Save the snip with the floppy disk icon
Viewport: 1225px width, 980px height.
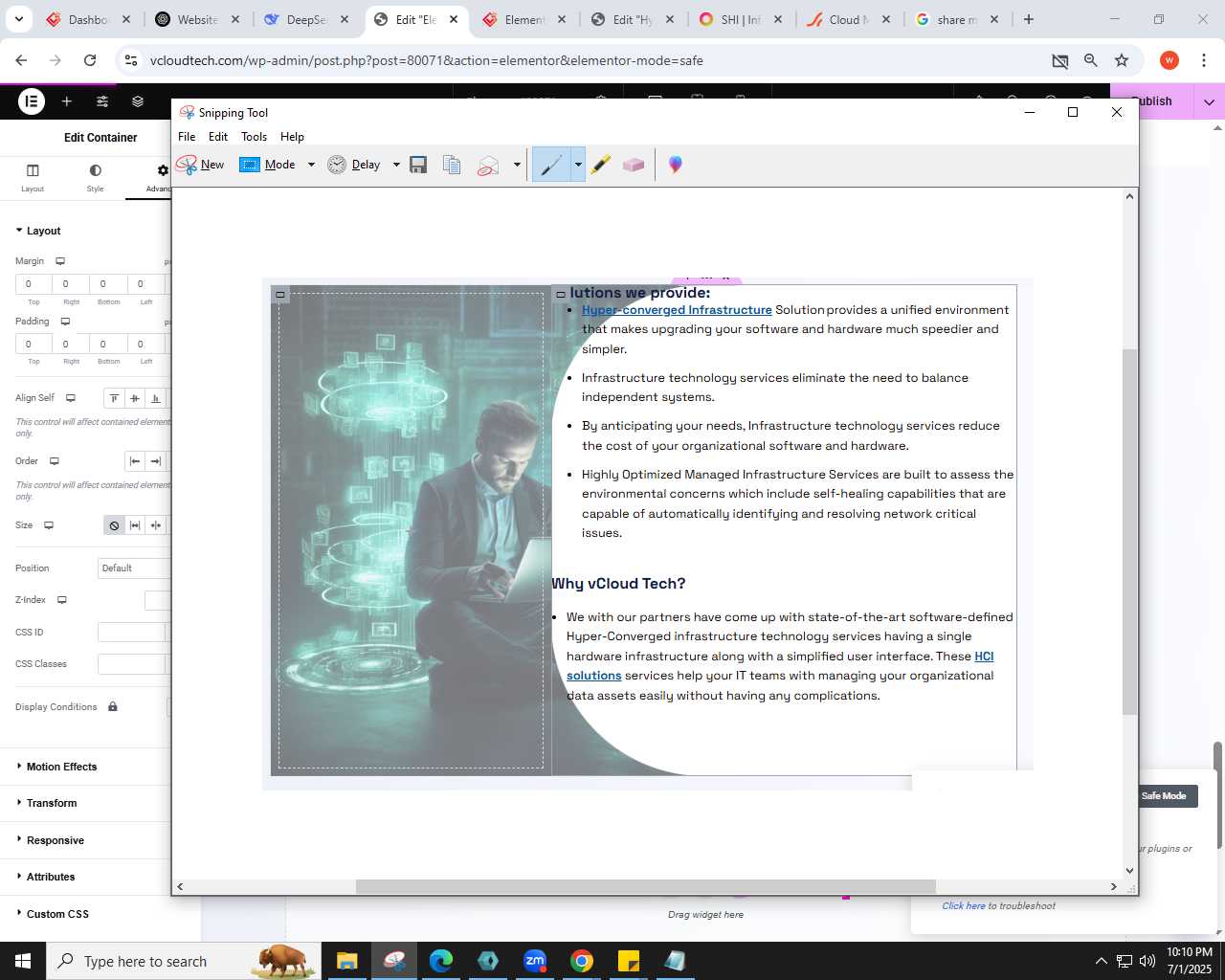coord(418,165)
